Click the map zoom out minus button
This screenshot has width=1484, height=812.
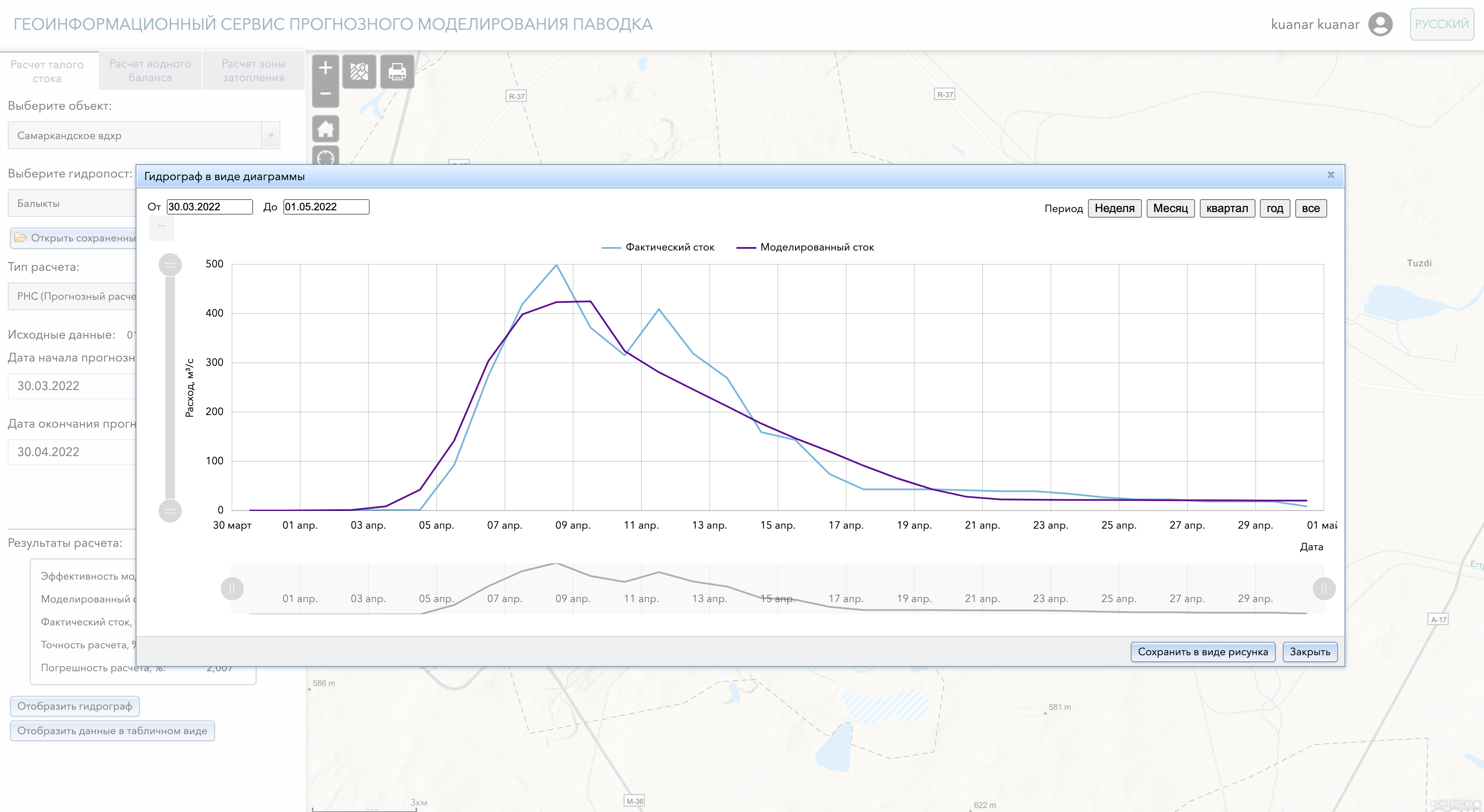pyautogui.click(x=325, y=94)
